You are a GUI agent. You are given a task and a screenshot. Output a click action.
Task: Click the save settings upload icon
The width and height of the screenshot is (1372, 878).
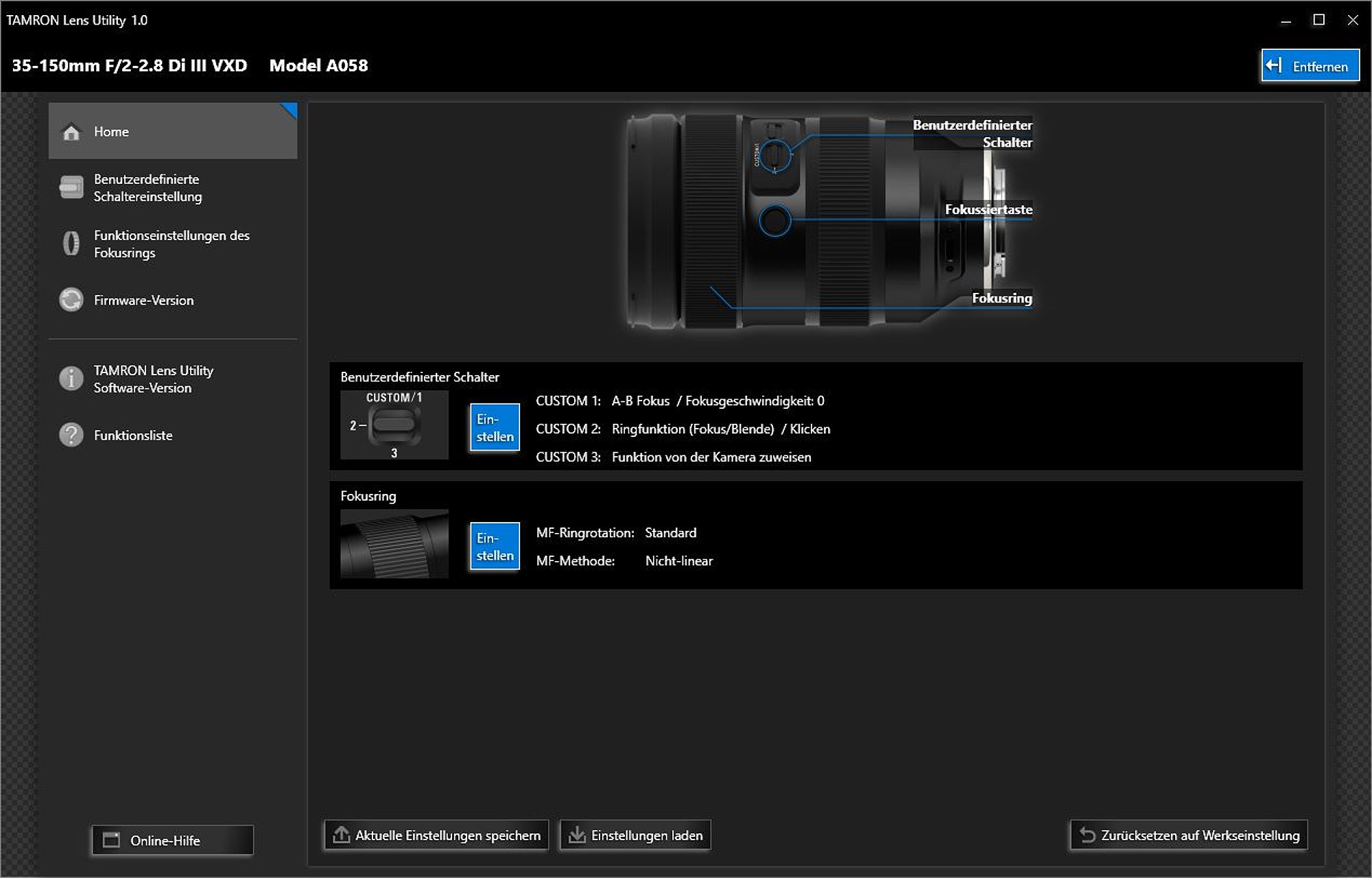pos(341,835)
